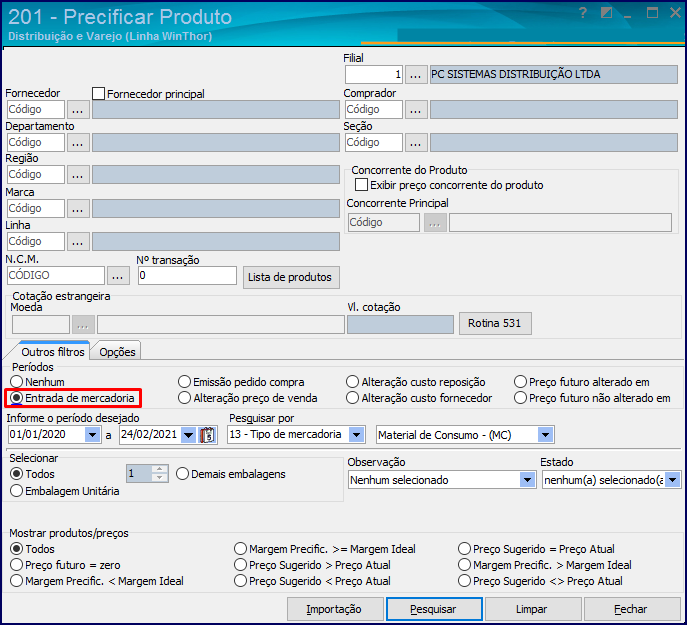Switch to Opções tab
The image size is (687, 625).
click(x=117, y=352)
